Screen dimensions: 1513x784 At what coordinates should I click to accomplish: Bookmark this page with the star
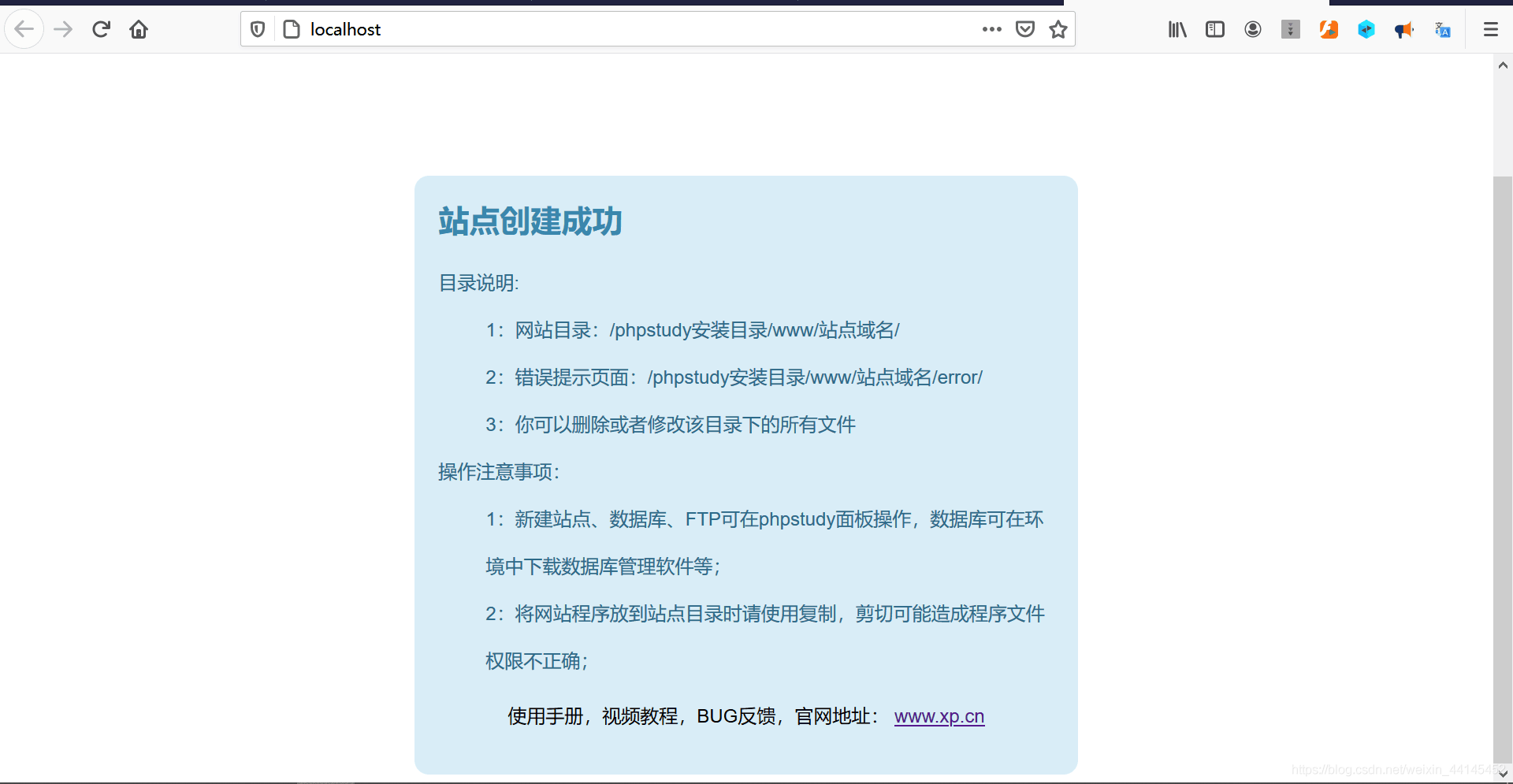pos(1058,30)
